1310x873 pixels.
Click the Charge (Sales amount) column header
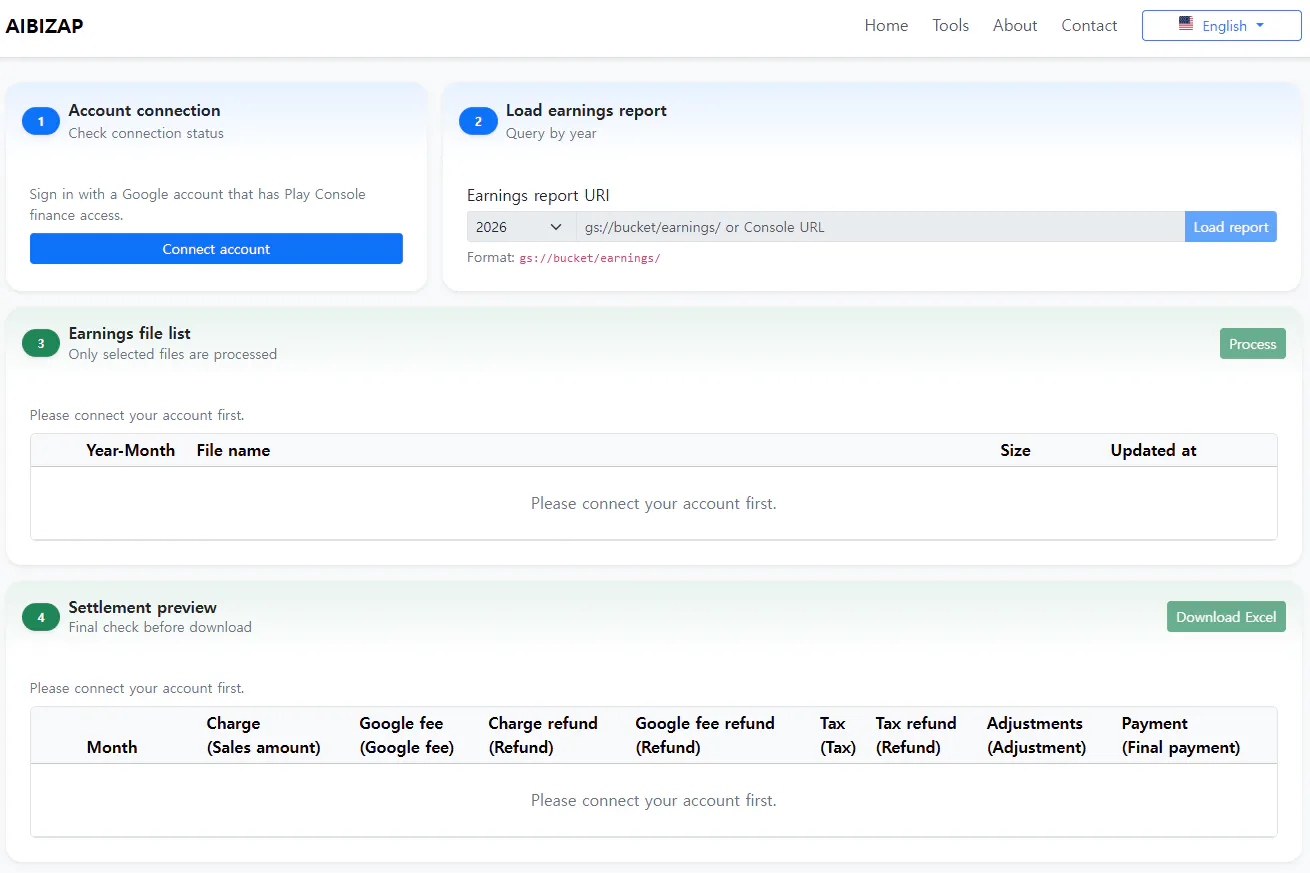(x=263, y=735)
